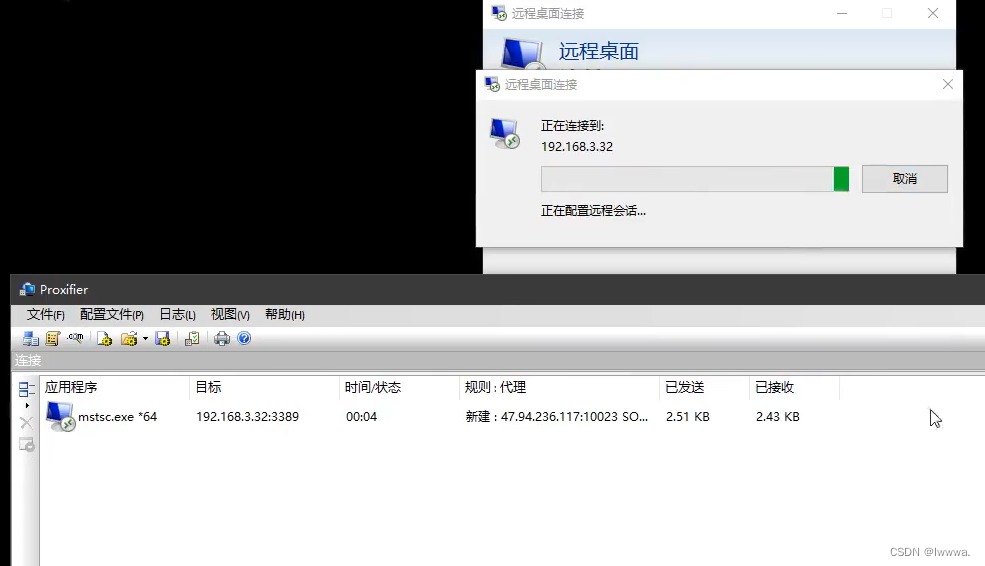Expand Open Profile dropdown arrow

click(x=145, y=339)
